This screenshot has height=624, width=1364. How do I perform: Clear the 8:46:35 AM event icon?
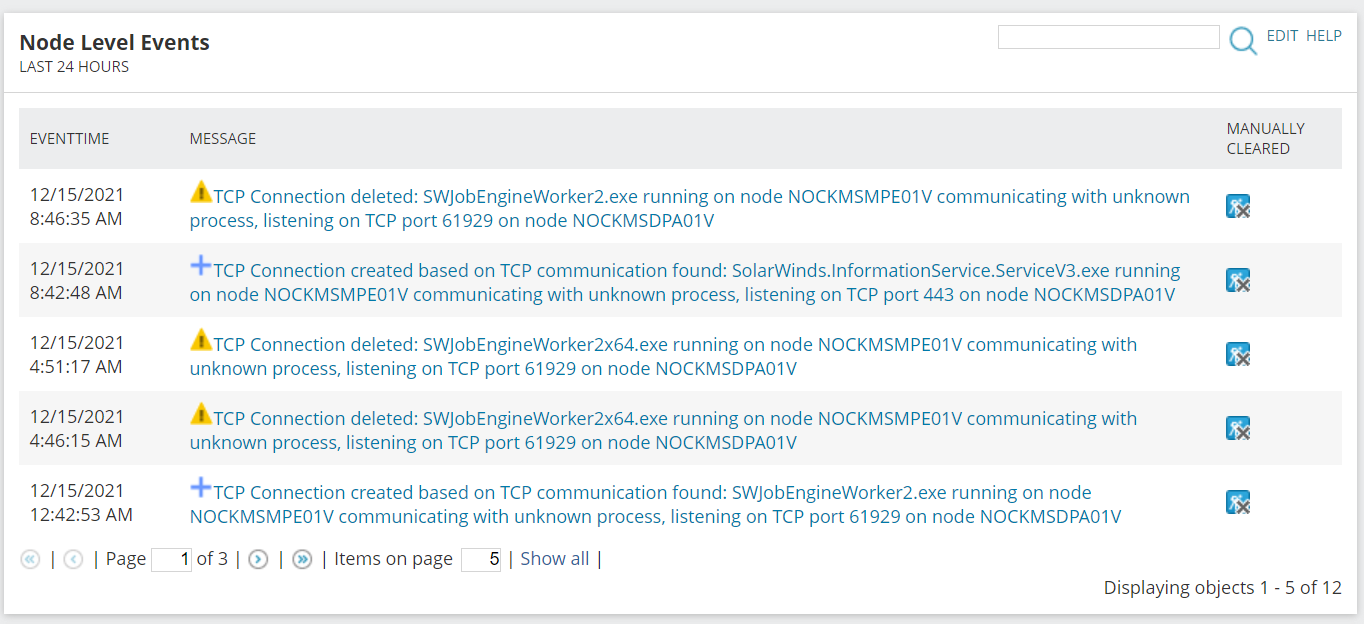1238,206
